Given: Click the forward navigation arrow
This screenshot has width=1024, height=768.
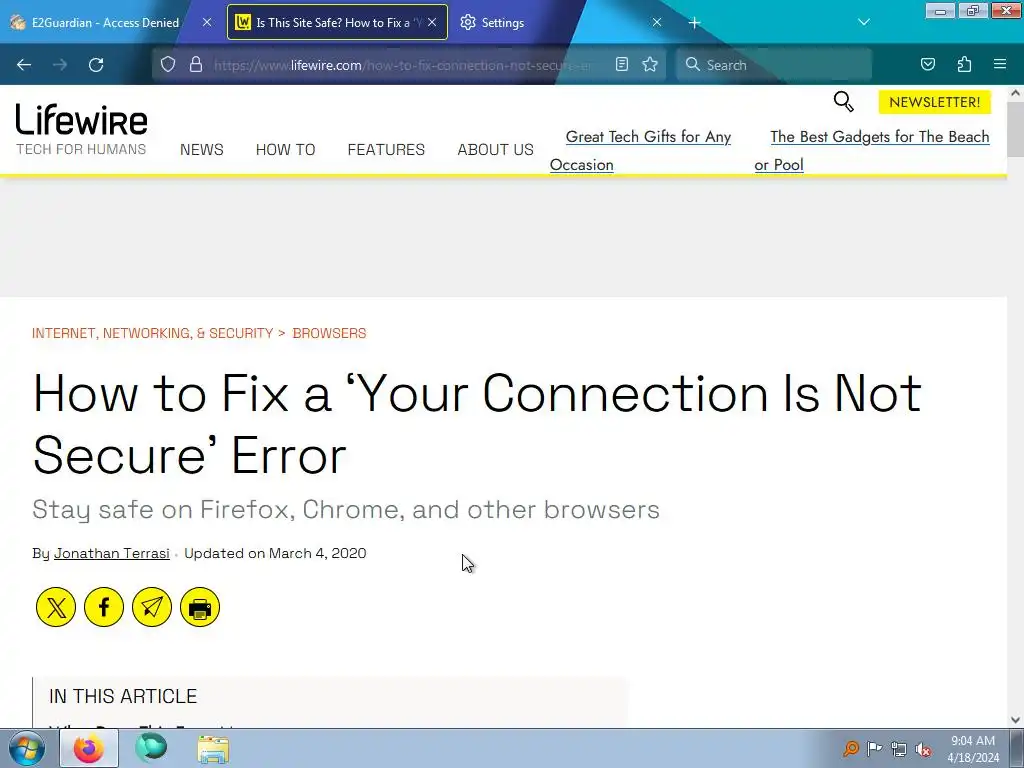Looking at the screenshot, I should (60, 65).
